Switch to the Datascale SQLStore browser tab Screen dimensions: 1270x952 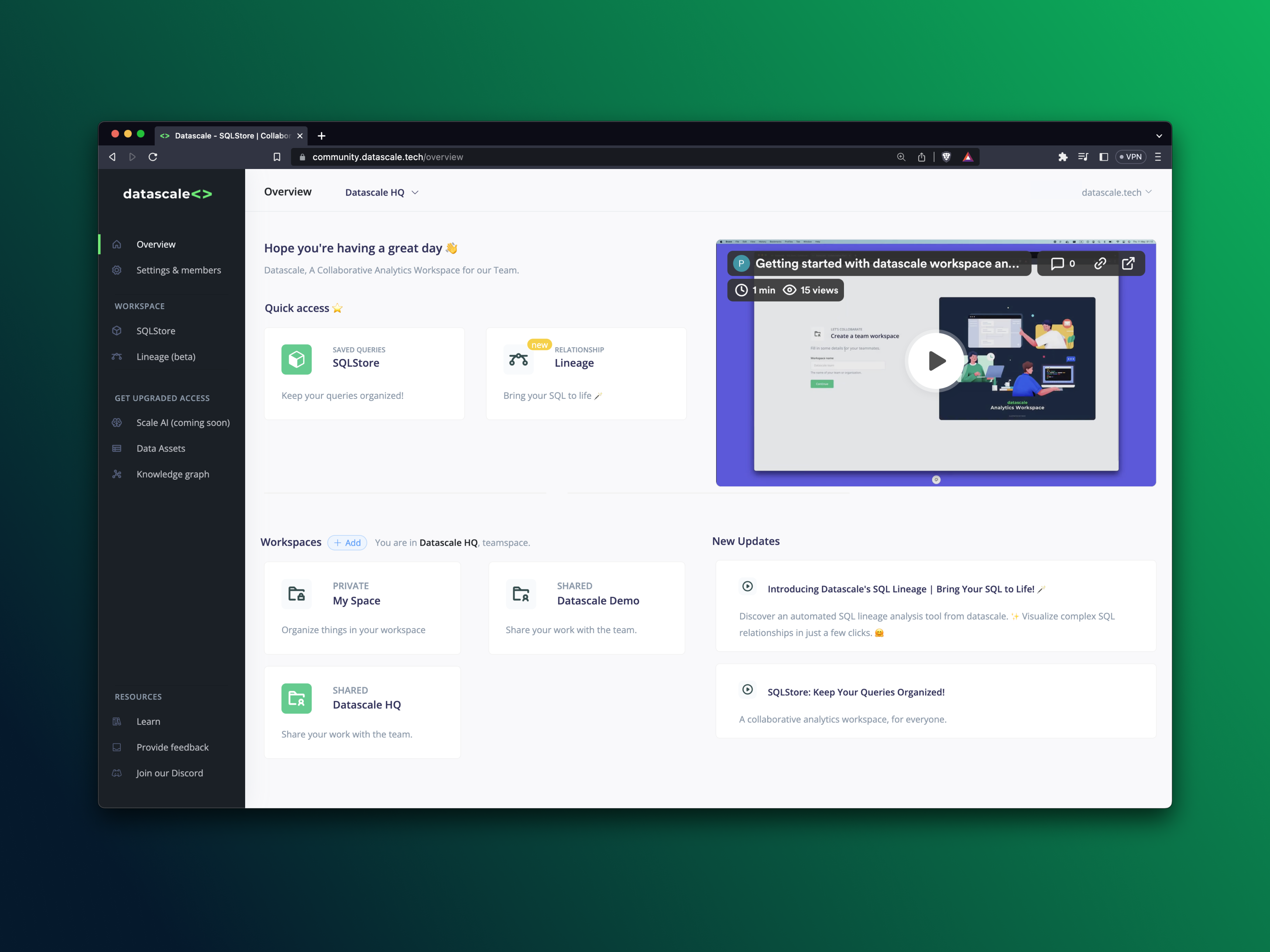(x=231, y=135)
